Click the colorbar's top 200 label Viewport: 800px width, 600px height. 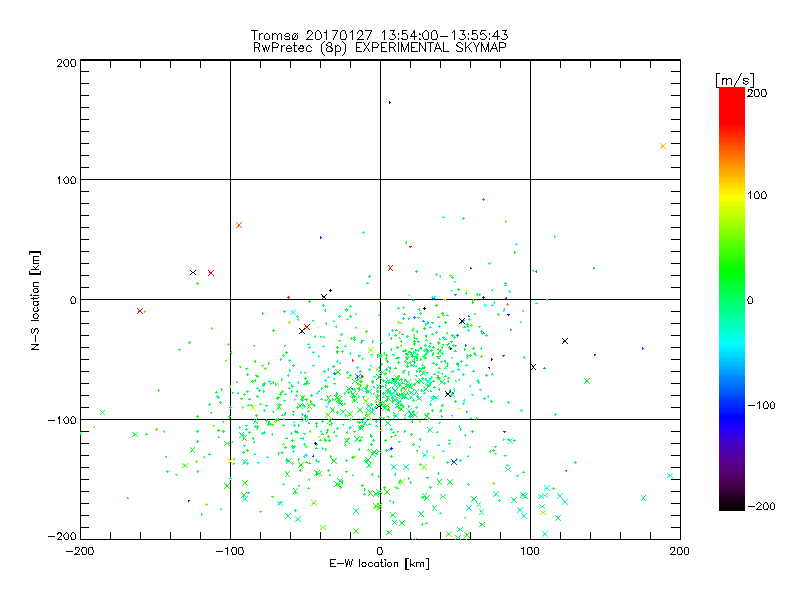click(x=757, y=93)
